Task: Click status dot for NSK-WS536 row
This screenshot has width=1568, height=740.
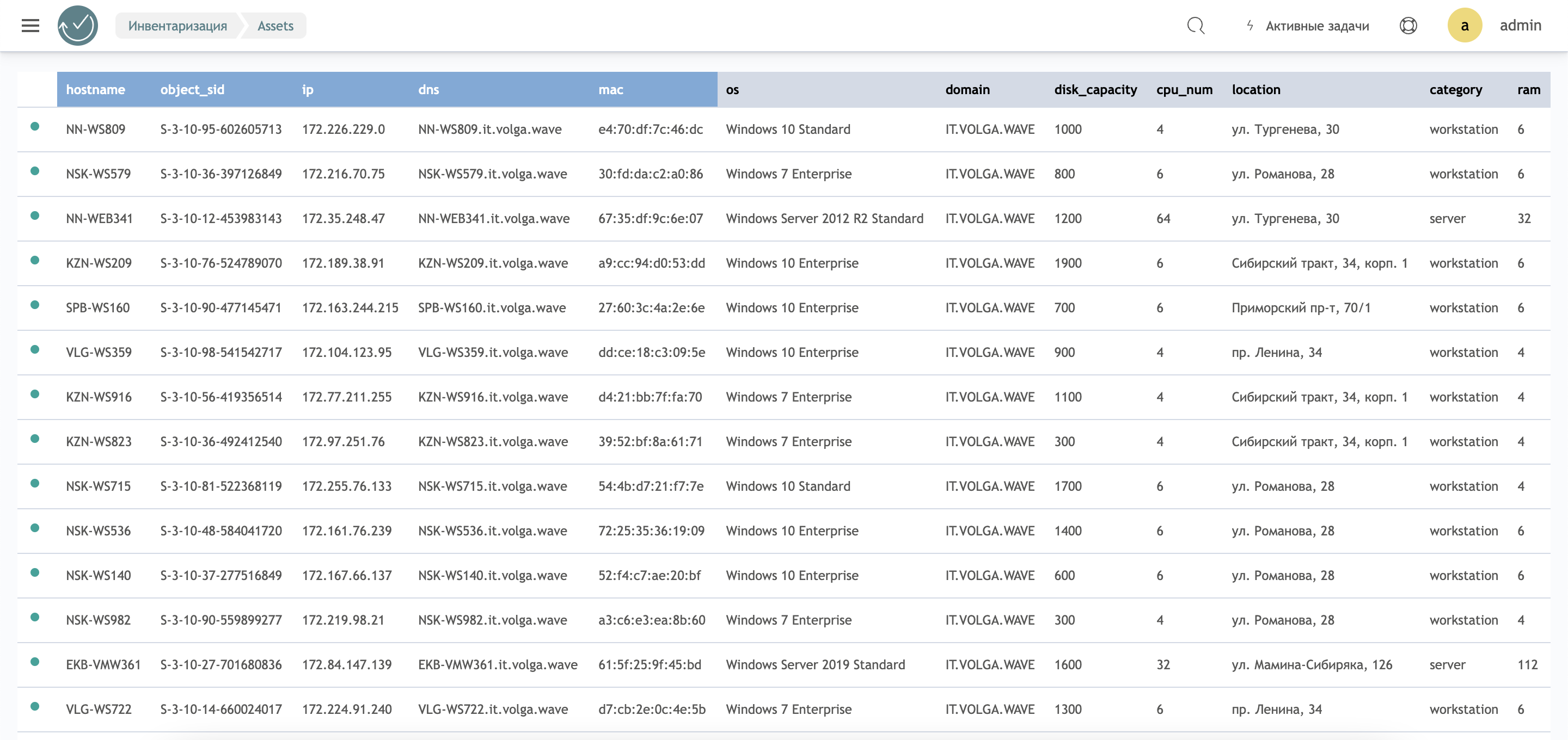Action: tap(35, 528)
